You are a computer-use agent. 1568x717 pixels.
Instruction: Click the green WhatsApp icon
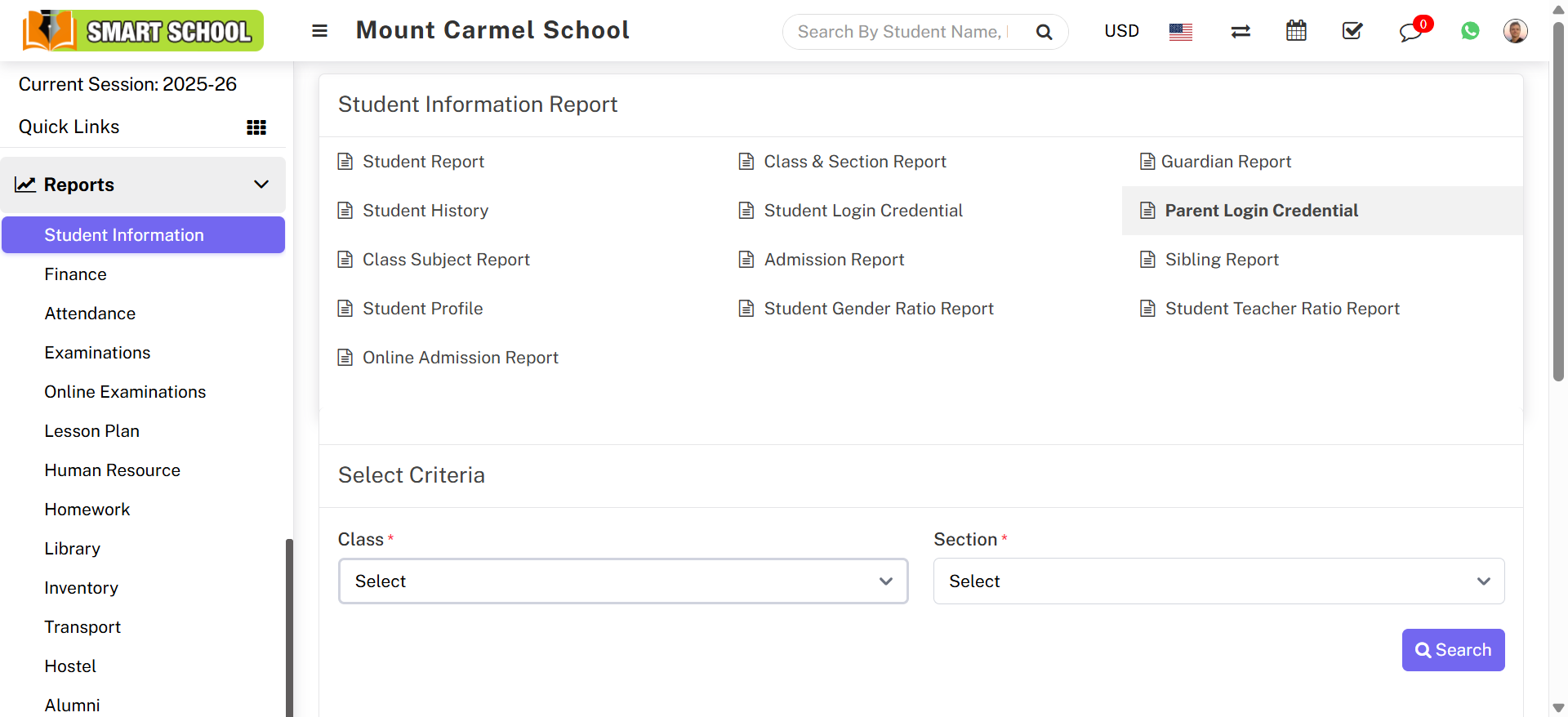[x=1470, y=31]
